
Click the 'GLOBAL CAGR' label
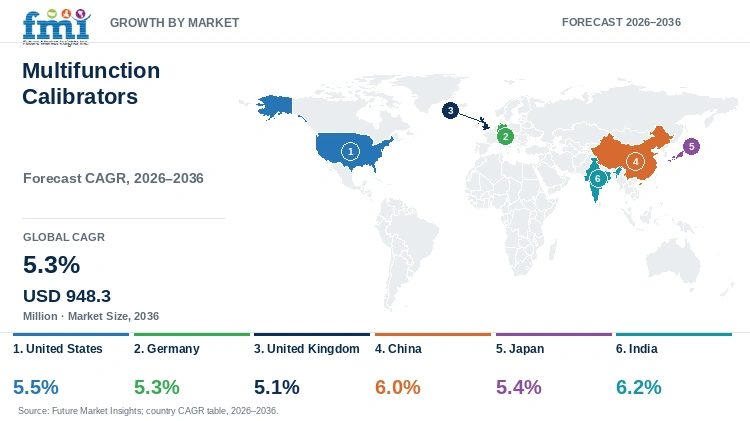[64, 237]
